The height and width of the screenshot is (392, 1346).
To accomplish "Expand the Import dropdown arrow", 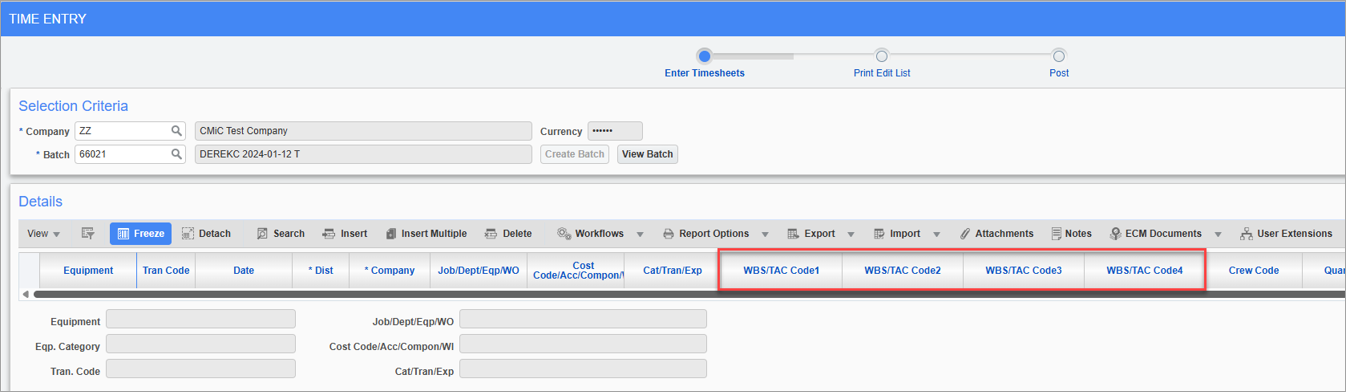I will [x=937, y=235].
